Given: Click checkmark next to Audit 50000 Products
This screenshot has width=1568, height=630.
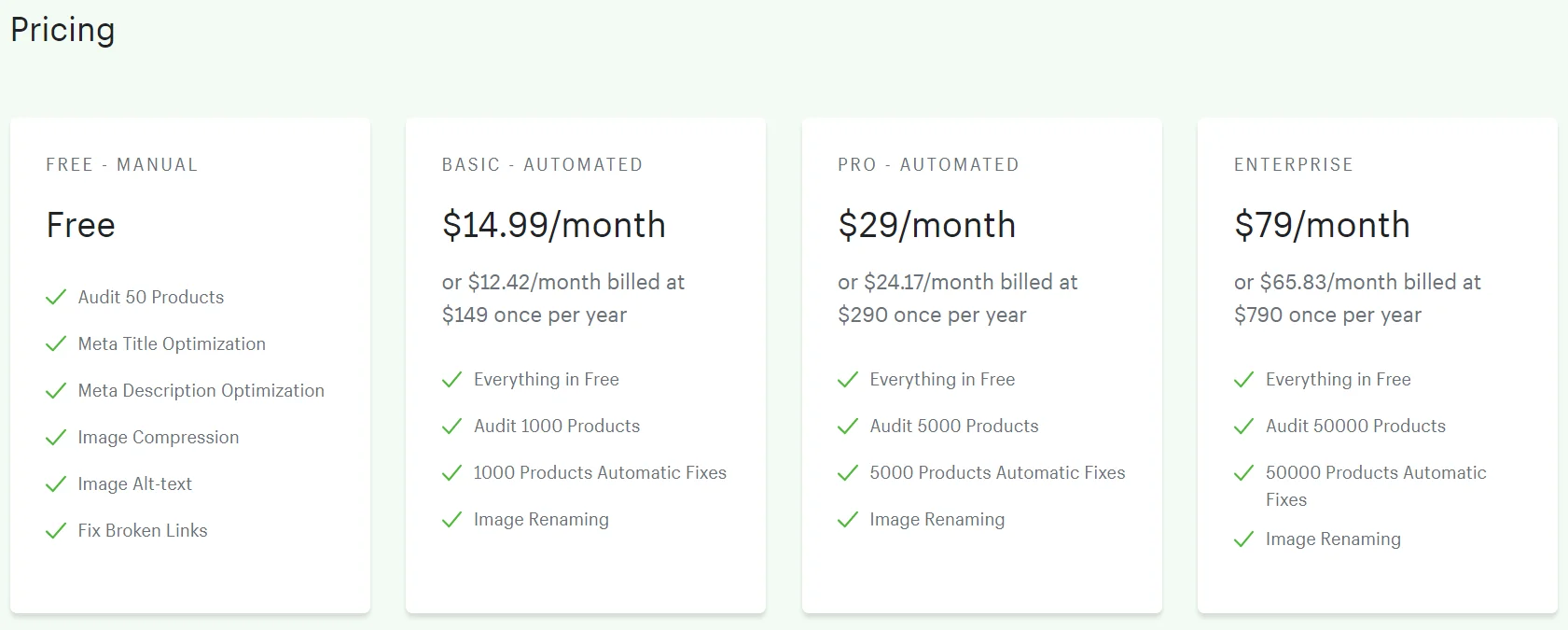Looking at the screenshot, I should (x=1243, y=426).
